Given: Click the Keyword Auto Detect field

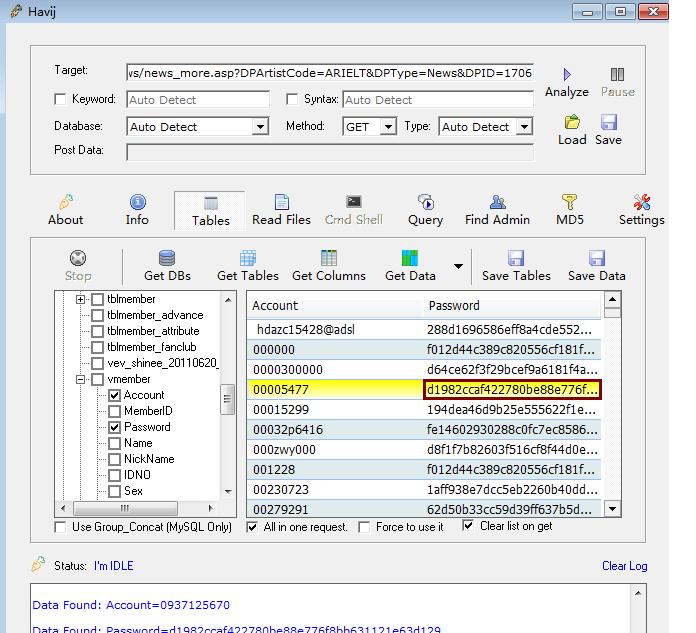Looking at the screenshot, I should [x=198, y=100].
